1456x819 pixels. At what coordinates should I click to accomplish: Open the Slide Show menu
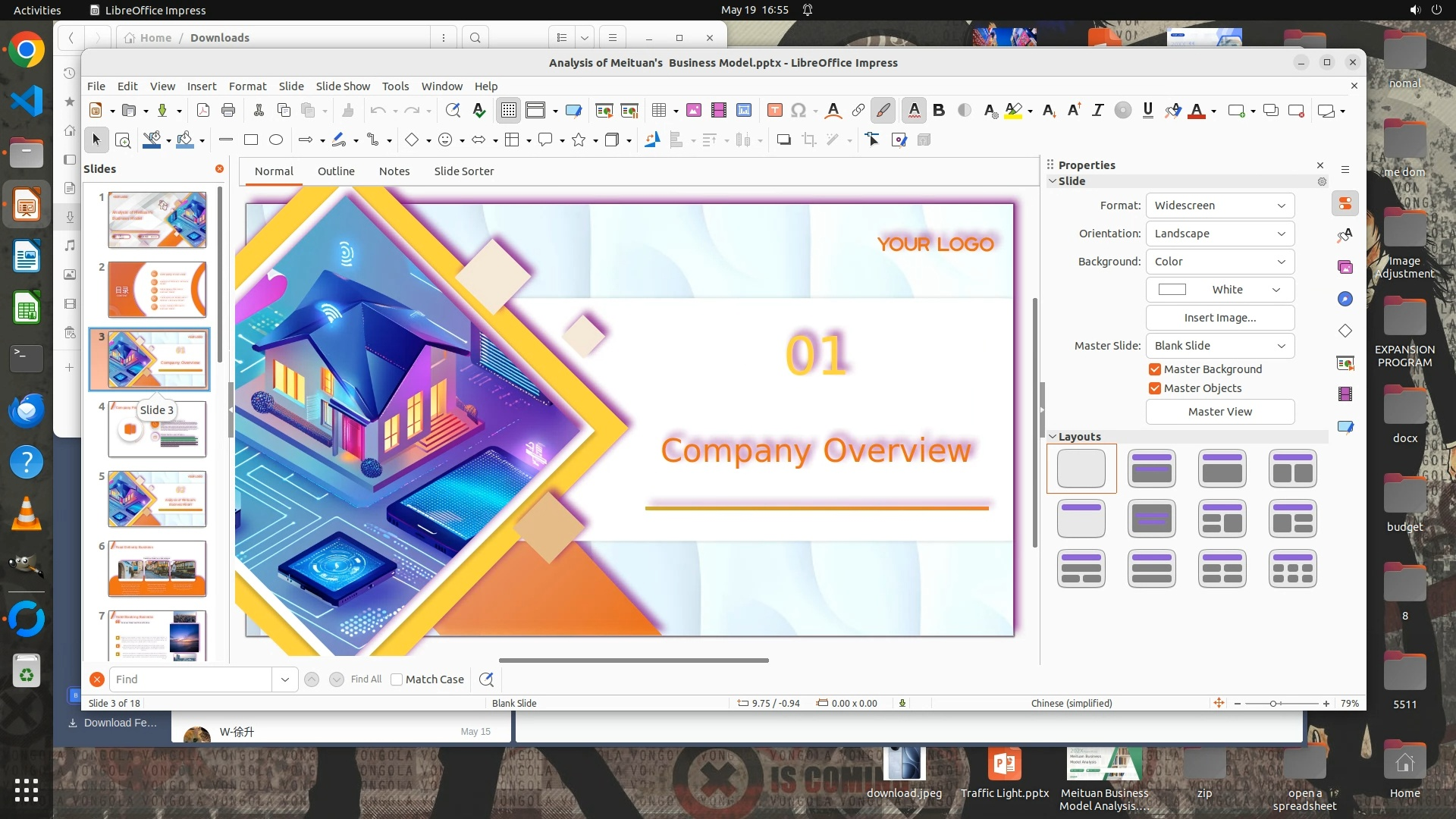343,86
